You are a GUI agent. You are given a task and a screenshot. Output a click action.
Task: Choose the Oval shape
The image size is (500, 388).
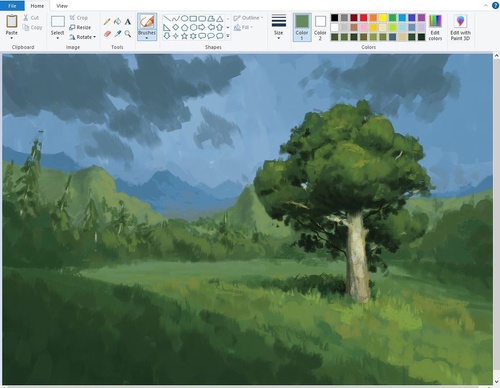tap(184, 18)
